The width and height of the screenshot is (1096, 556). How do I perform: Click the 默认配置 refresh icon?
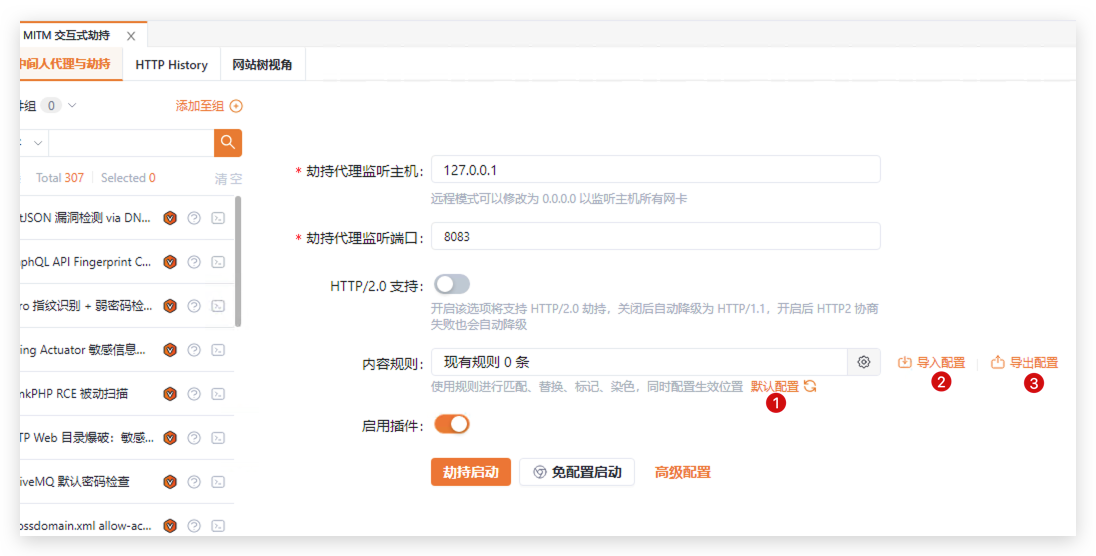[x=810, y=386]
